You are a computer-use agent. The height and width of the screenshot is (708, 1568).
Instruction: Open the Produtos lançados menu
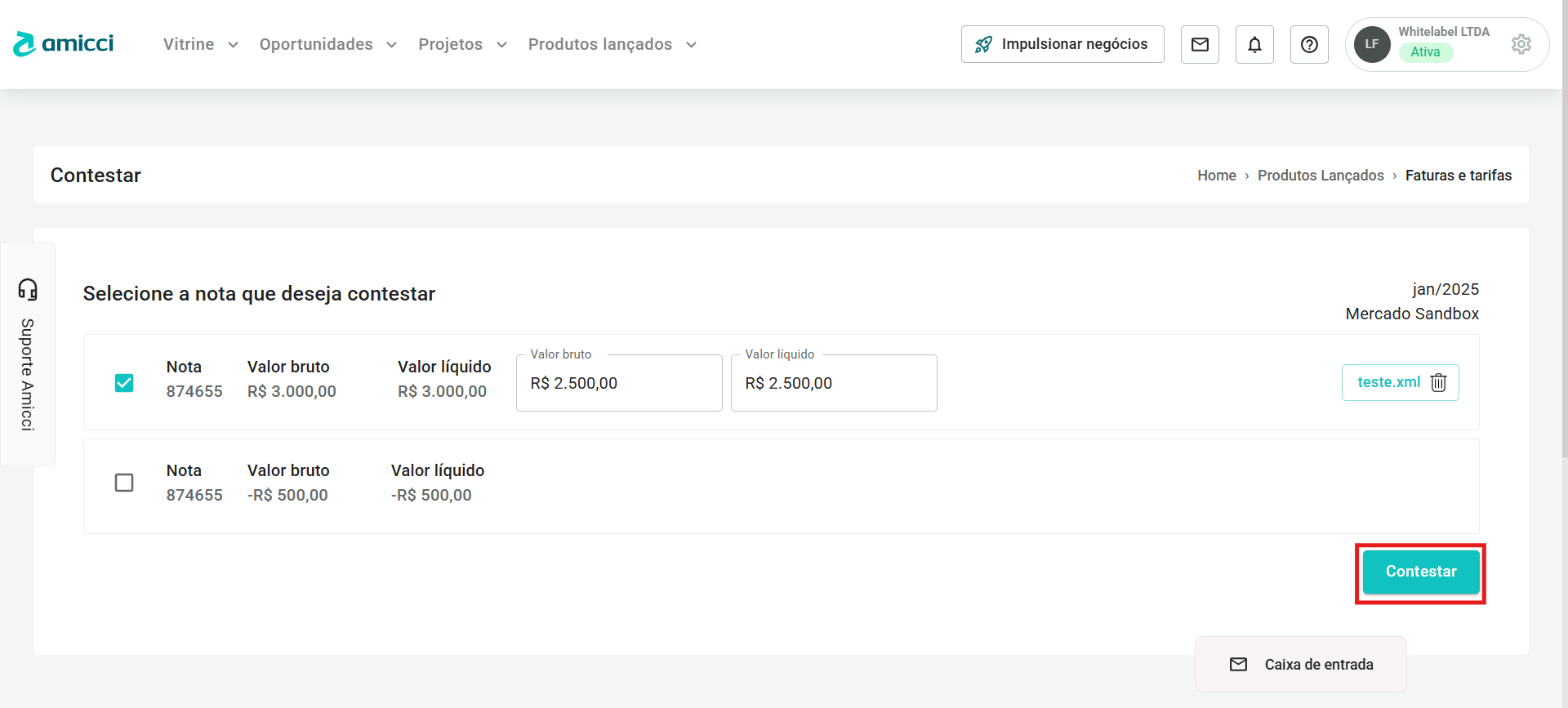(612, 44)
